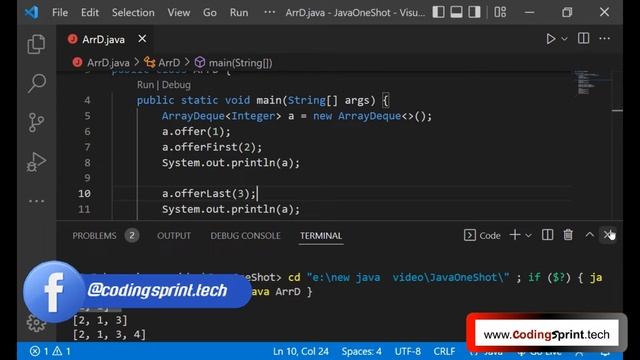The image size is (640, 360).
Task: Open Customize Layout icon in title bar
Action: pos(500,12)
